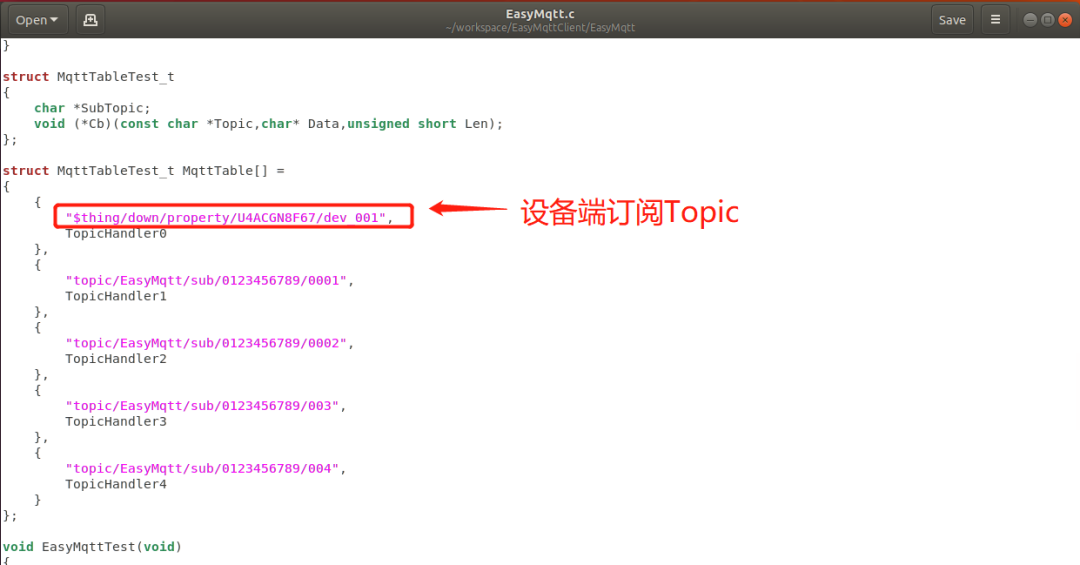Viewport: 1080px width, 565px height.
Task: Click the void EasyMqttTest(void) line
Action: tap(92, 547)
